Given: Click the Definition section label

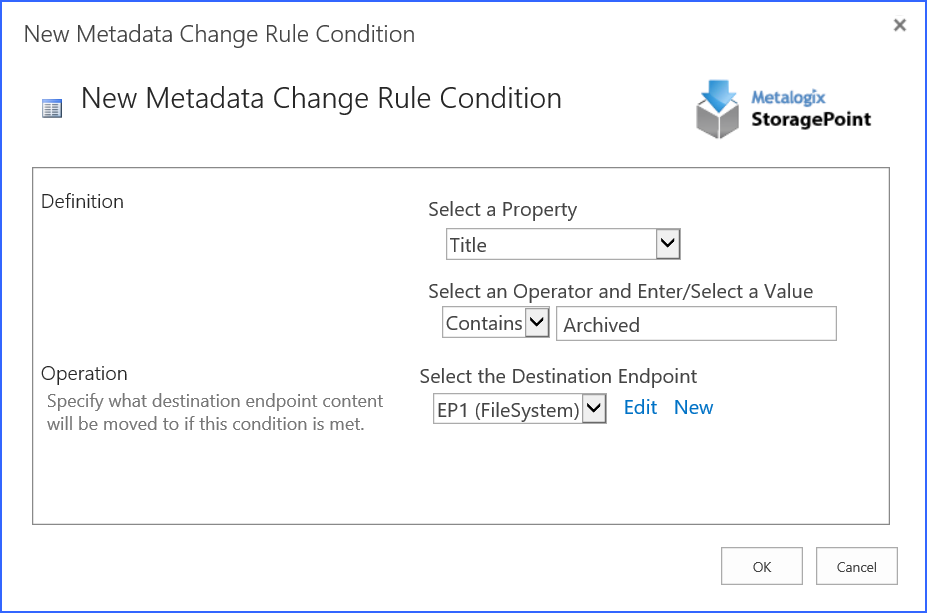Looking at the screenshot, I should (82, 201).
